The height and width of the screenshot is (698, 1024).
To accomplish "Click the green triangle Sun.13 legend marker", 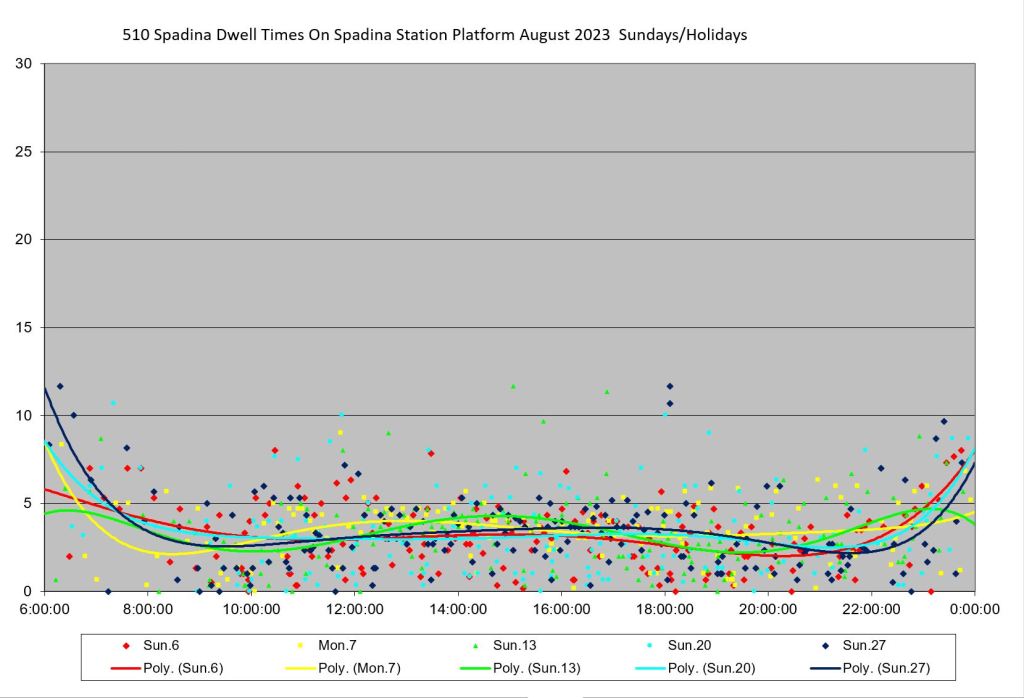I will (x=473, y=646).
